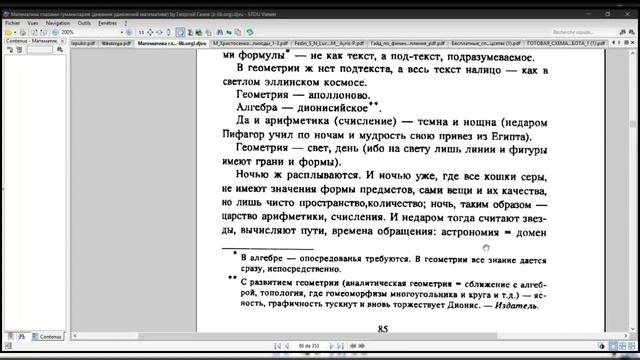The height and width of the screenshot is (360, 640).
Task: Toggle the highlighted hand tool
Action: click(x=180, y=32)
